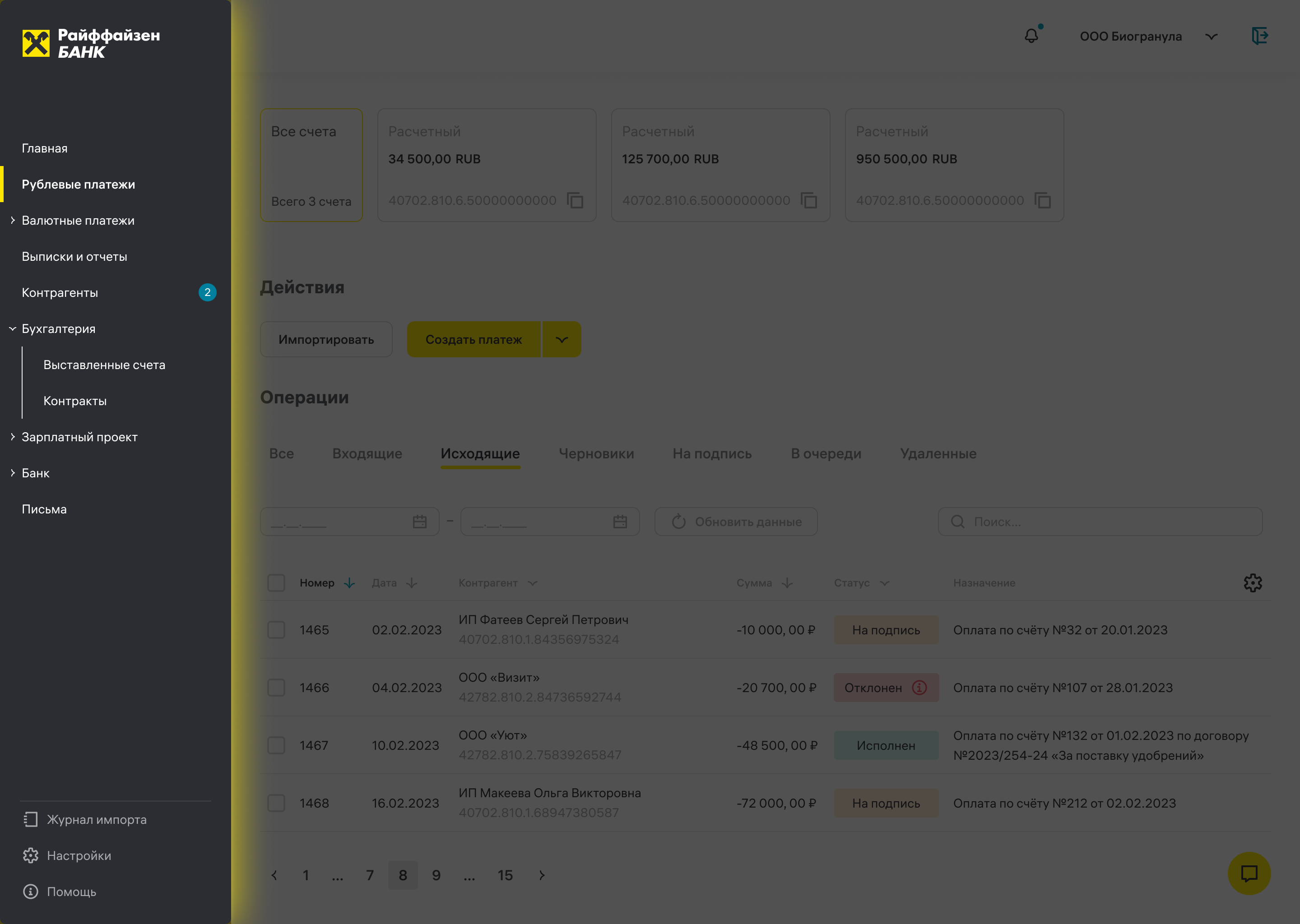Go to page 15
This screenshot has width=1300, height=924.
click(x=505, y=875)
